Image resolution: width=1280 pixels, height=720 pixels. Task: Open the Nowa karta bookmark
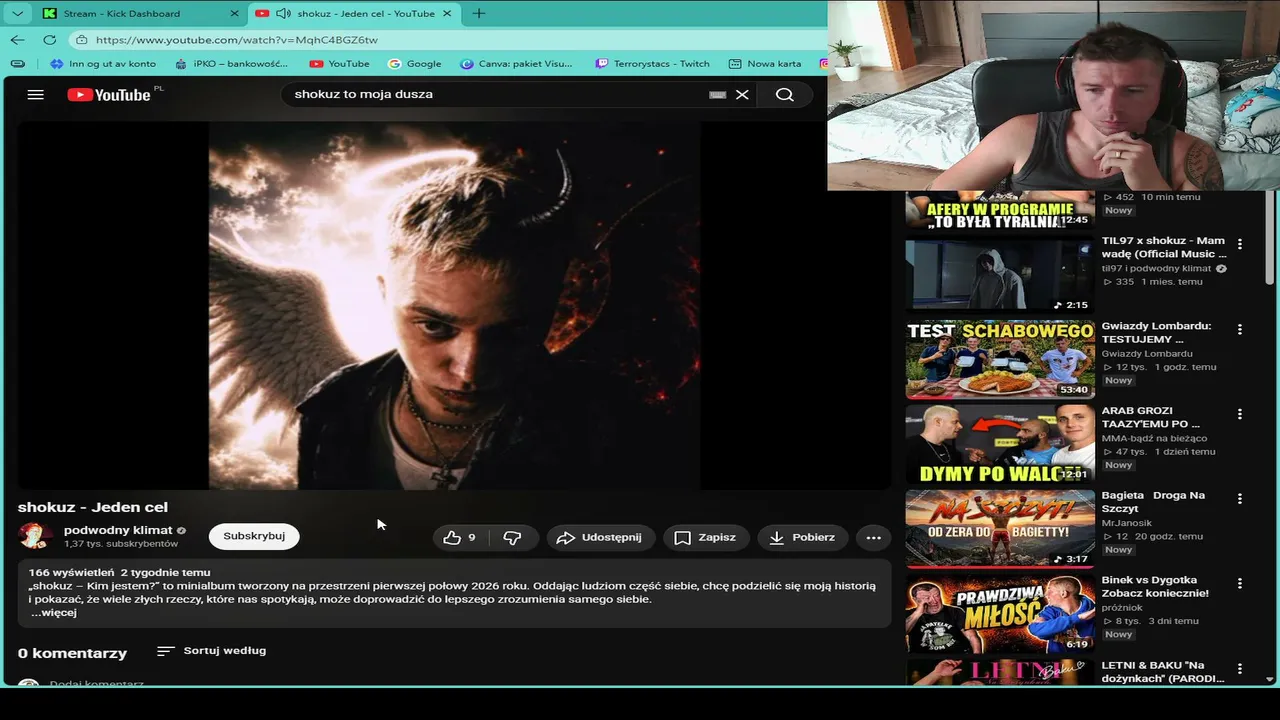(765, 63)
